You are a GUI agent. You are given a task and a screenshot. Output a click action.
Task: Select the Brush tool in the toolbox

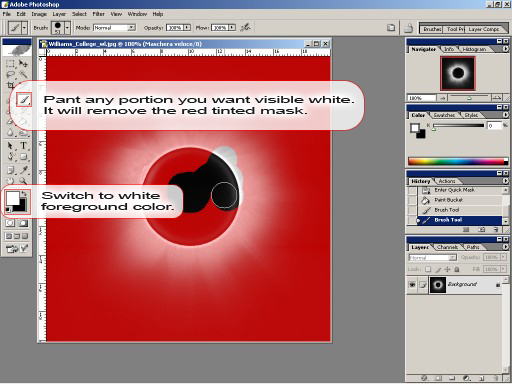pos(24,99)
